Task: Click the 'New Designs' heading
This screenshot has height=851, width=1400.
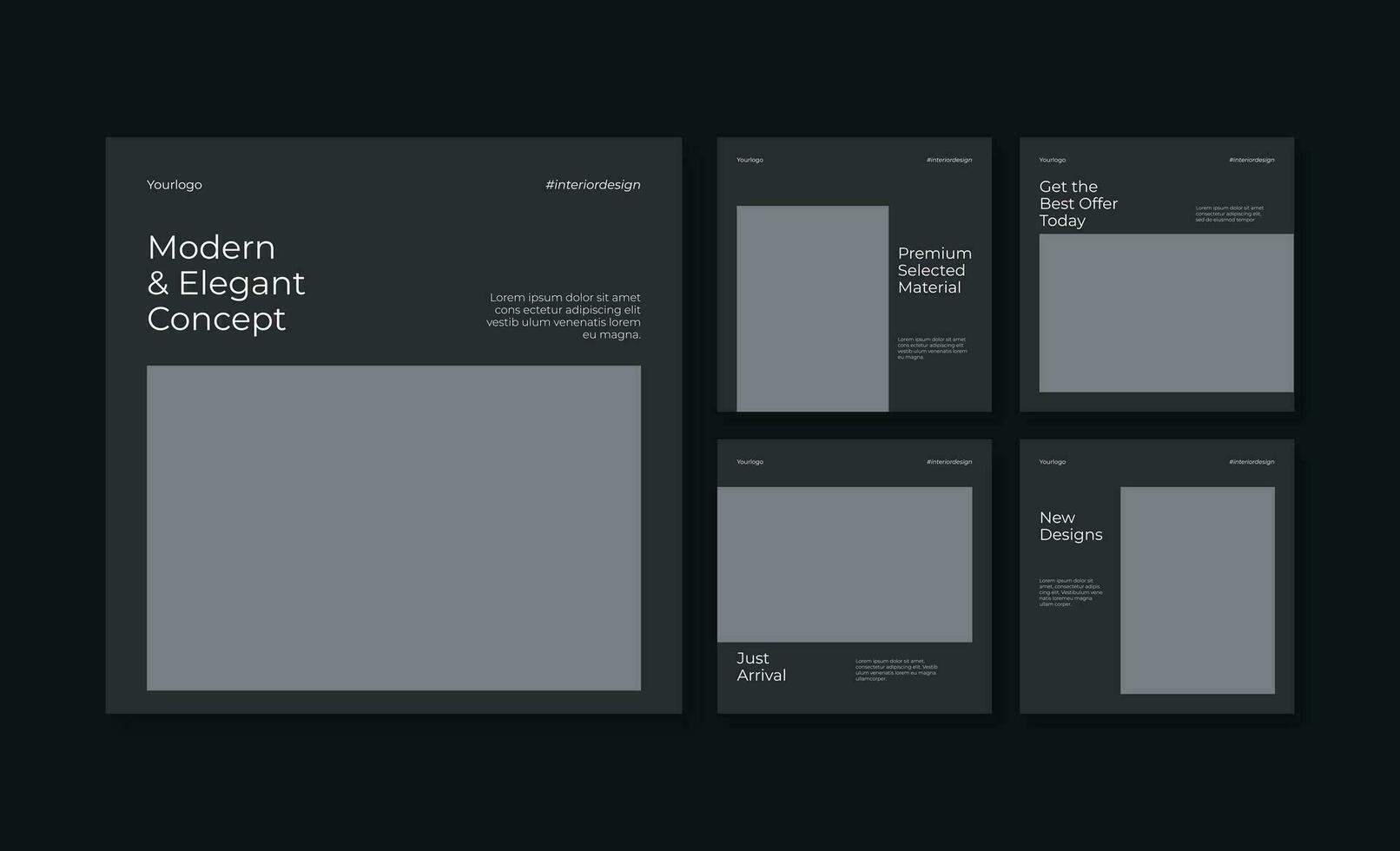Action: [1071, 526]
